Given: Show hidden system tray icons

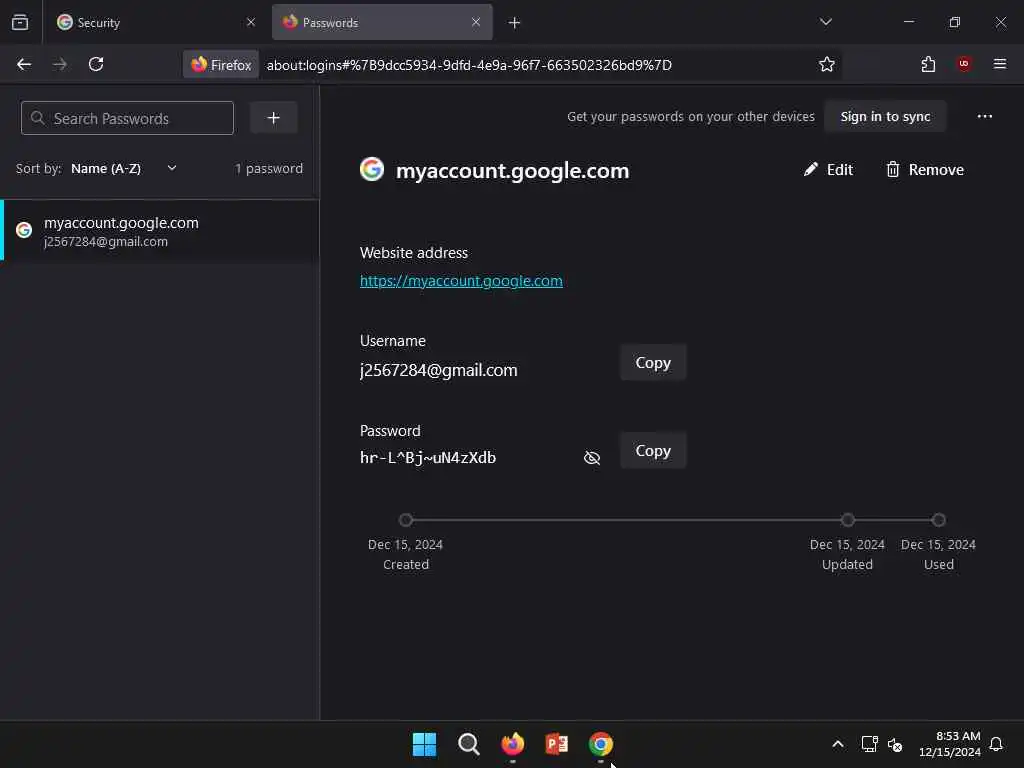Looking at the screenshot, I should click(838, 744).
